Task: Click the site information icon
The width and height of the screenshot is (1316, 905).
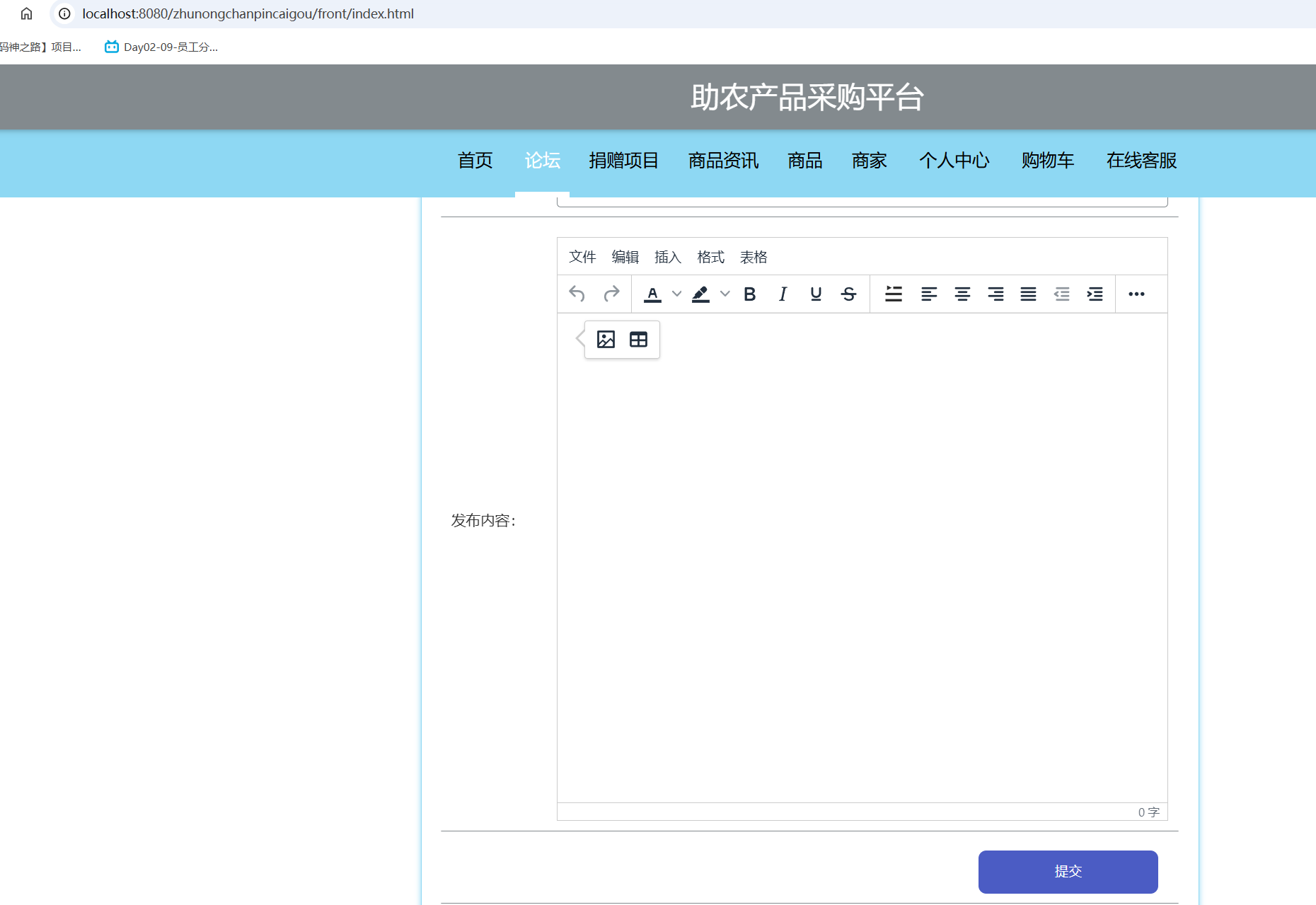Action: (x=64, y=13)
